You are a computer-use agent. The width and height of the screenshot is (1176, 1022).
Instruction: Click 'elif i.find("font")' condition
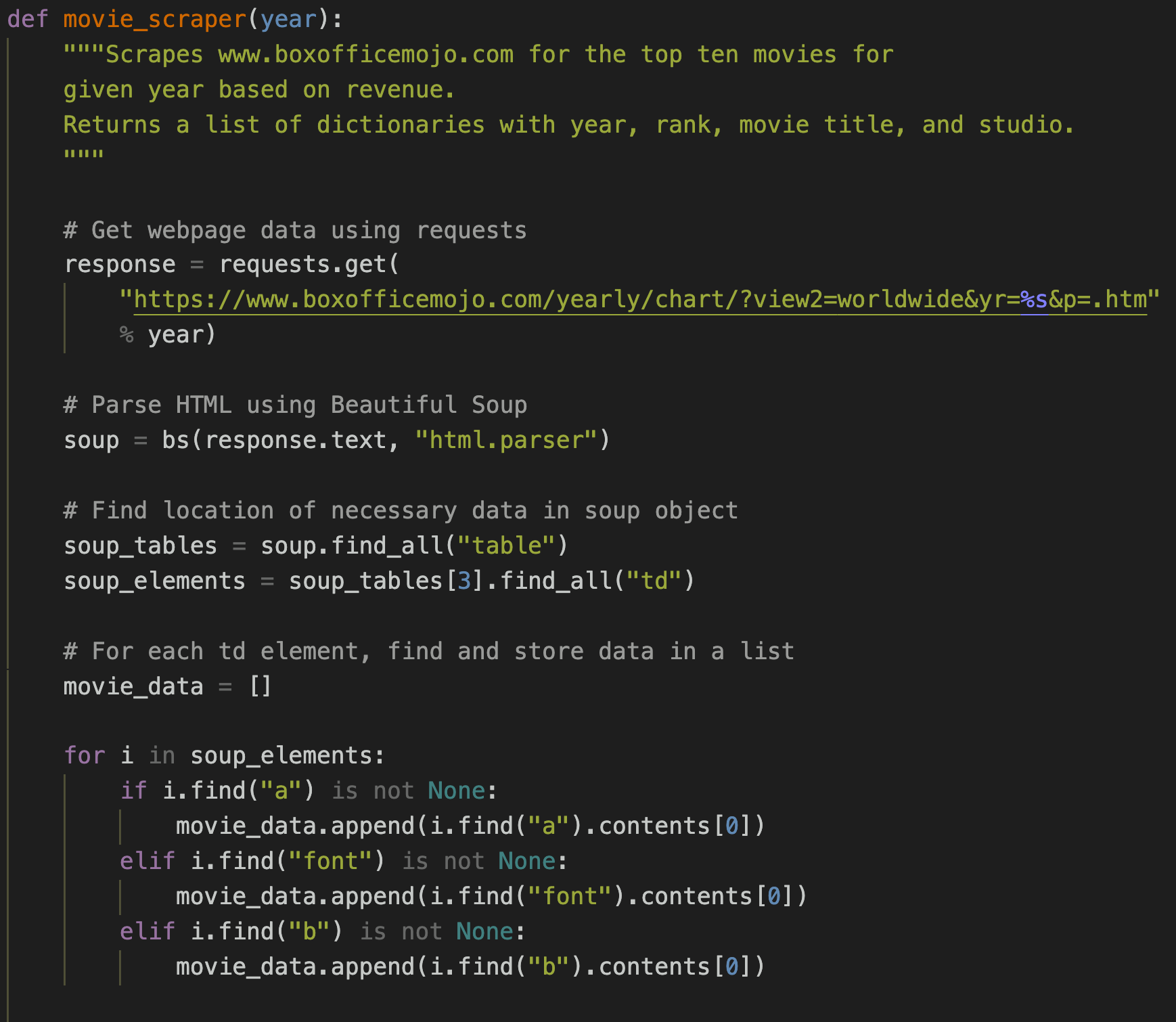click(x=252, y=861)
